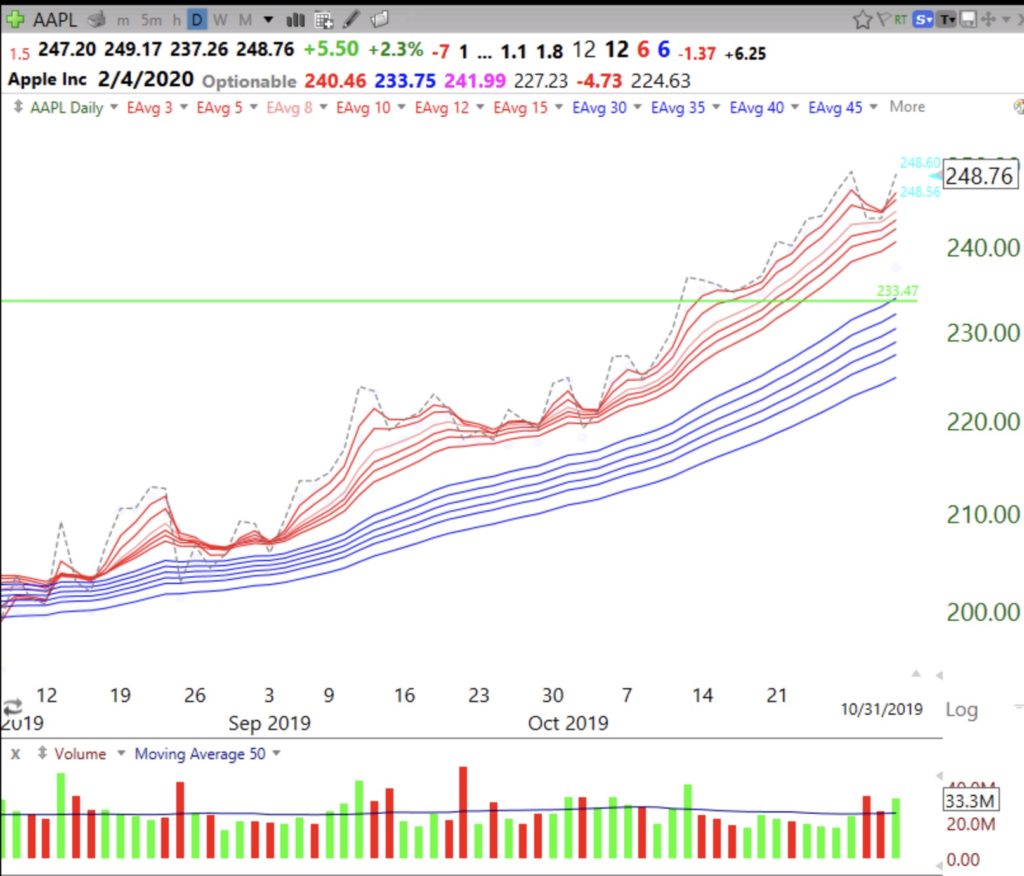
Task: Open the EAvg 5 dropdown
Action: [253, 106]
